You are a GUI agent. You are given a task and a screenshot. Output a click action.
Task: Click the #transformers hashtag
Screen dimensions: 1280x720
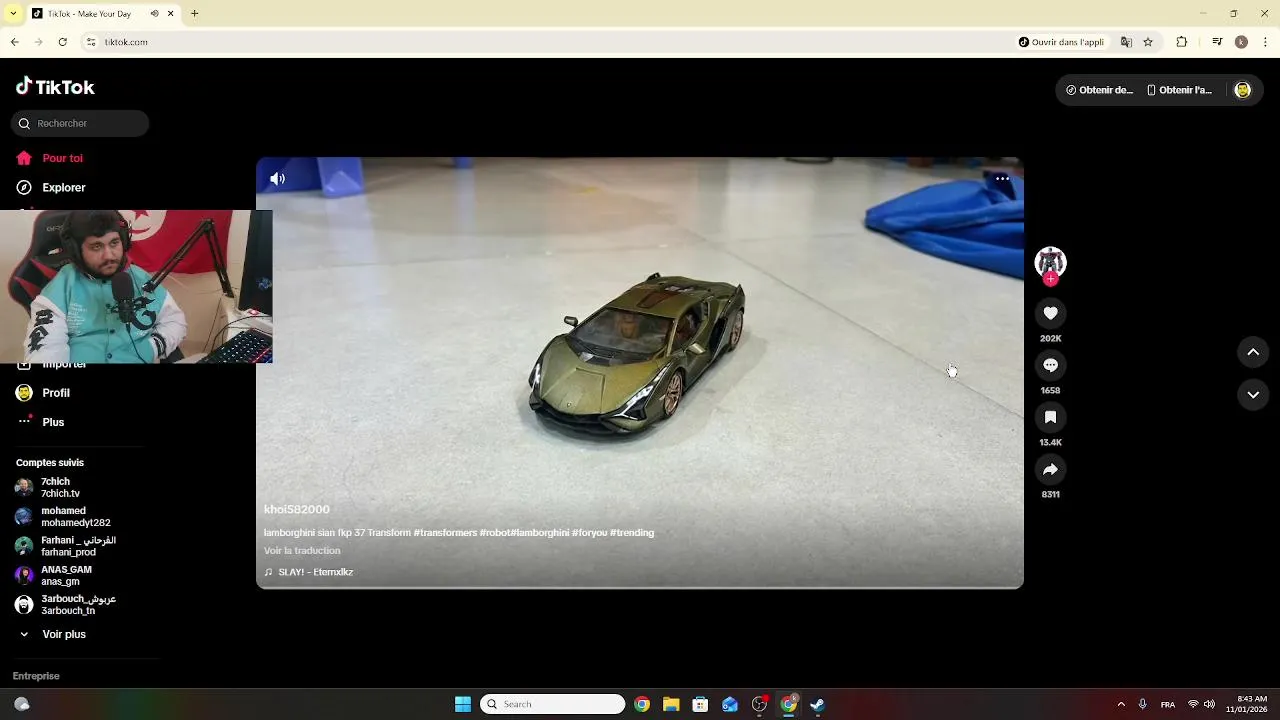(x=445, y=533)
